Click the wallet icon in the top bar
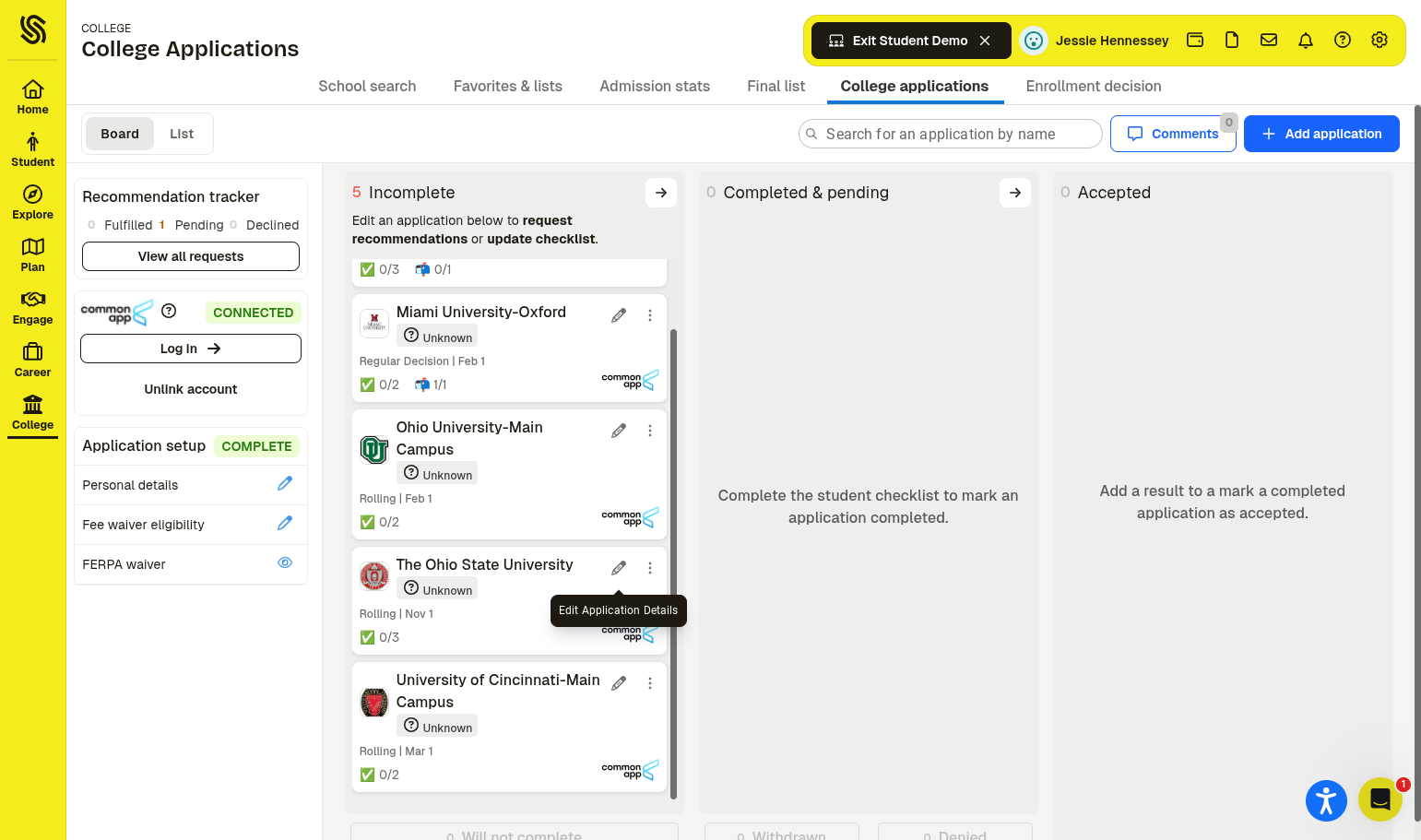The image size is (1421, 840). pos(1195,40)
